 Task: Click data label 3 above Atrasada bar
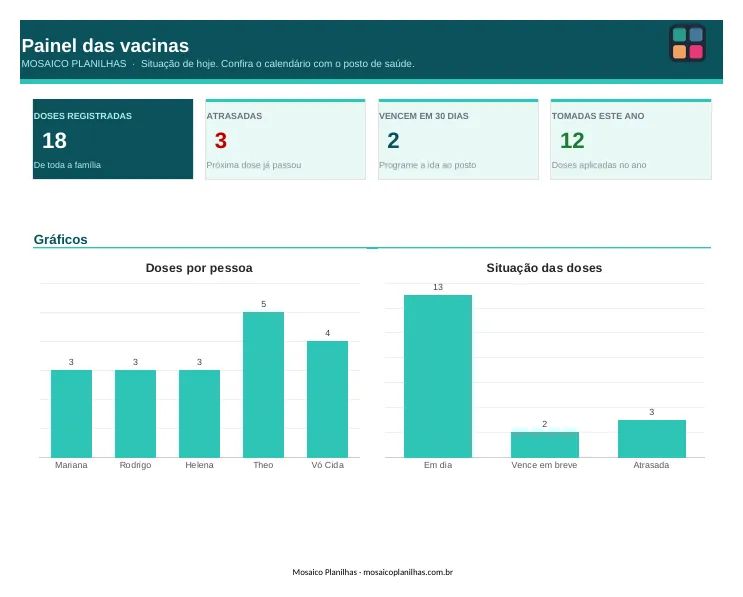tap(652, 412)
